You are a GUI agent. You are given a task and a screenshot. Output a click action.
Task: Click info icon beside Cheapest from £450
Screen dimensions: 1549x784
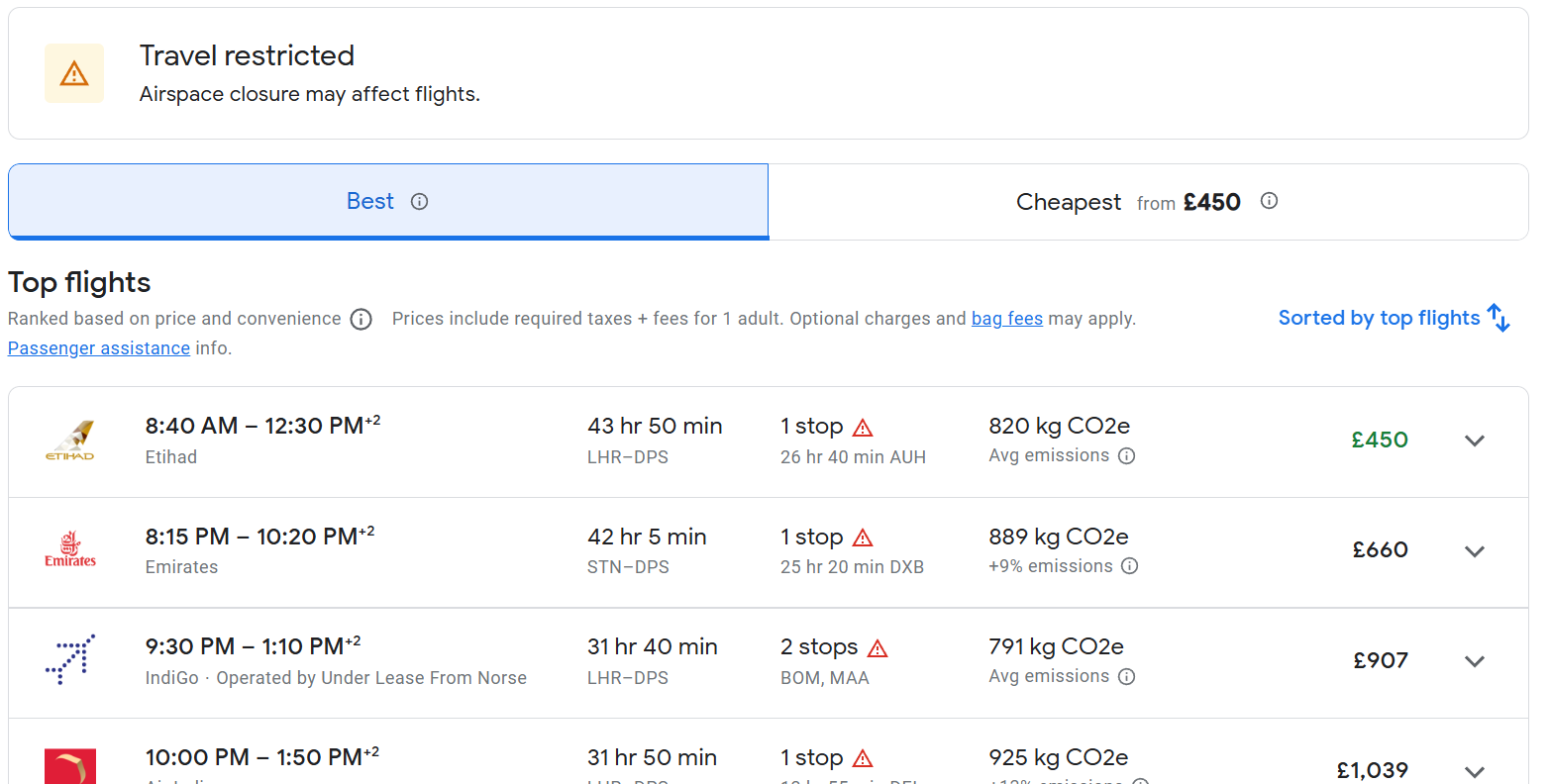(x=1269, y=201)
